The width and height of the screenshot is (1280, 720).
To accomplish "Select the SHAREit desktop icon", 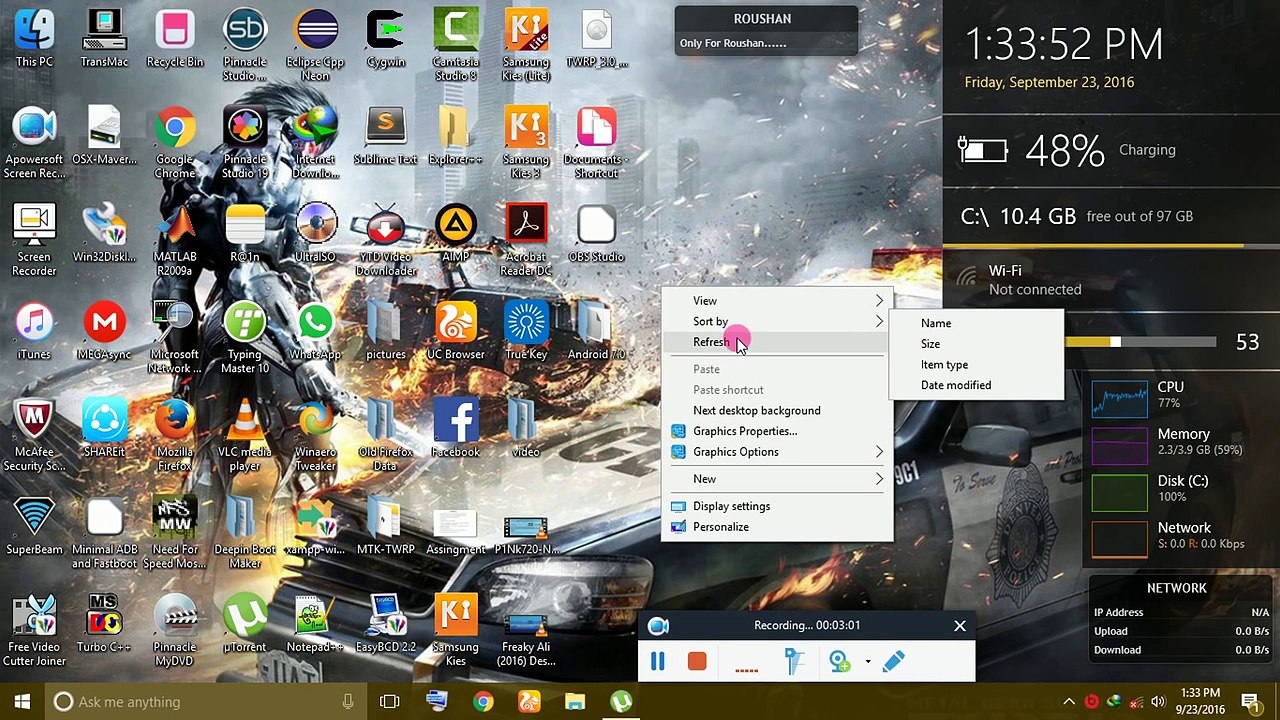I will (104, 430).
